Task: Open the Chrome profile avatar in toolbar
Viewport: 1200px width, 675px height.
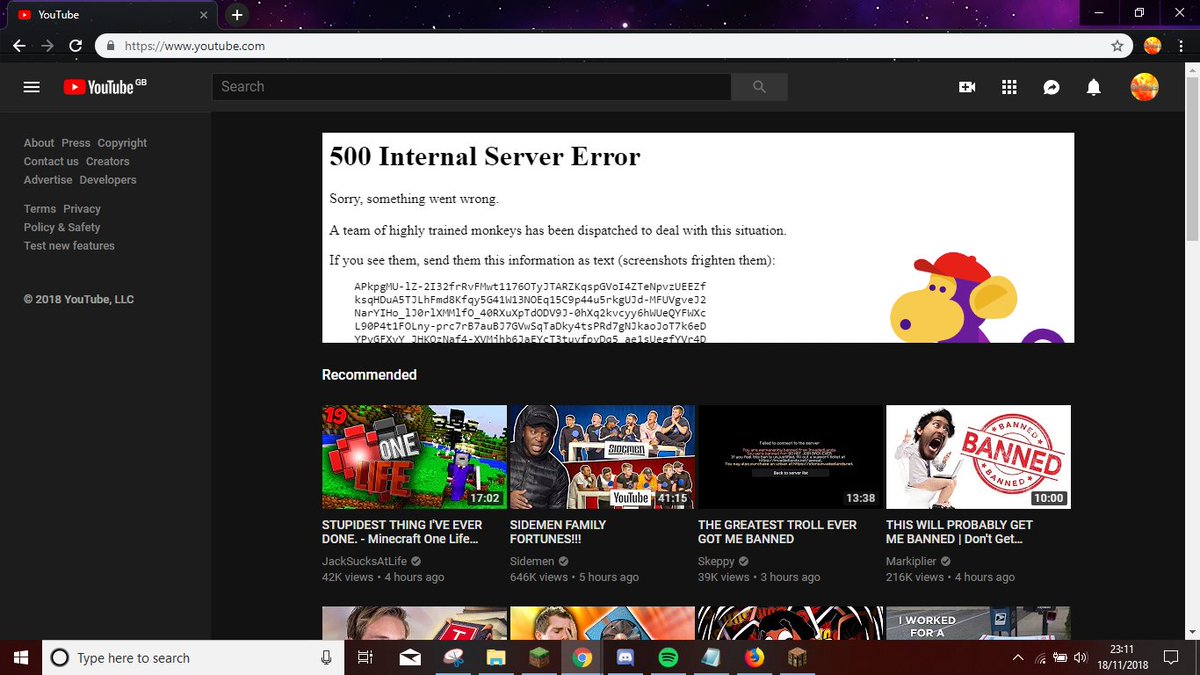Action: pos(1152,46)
